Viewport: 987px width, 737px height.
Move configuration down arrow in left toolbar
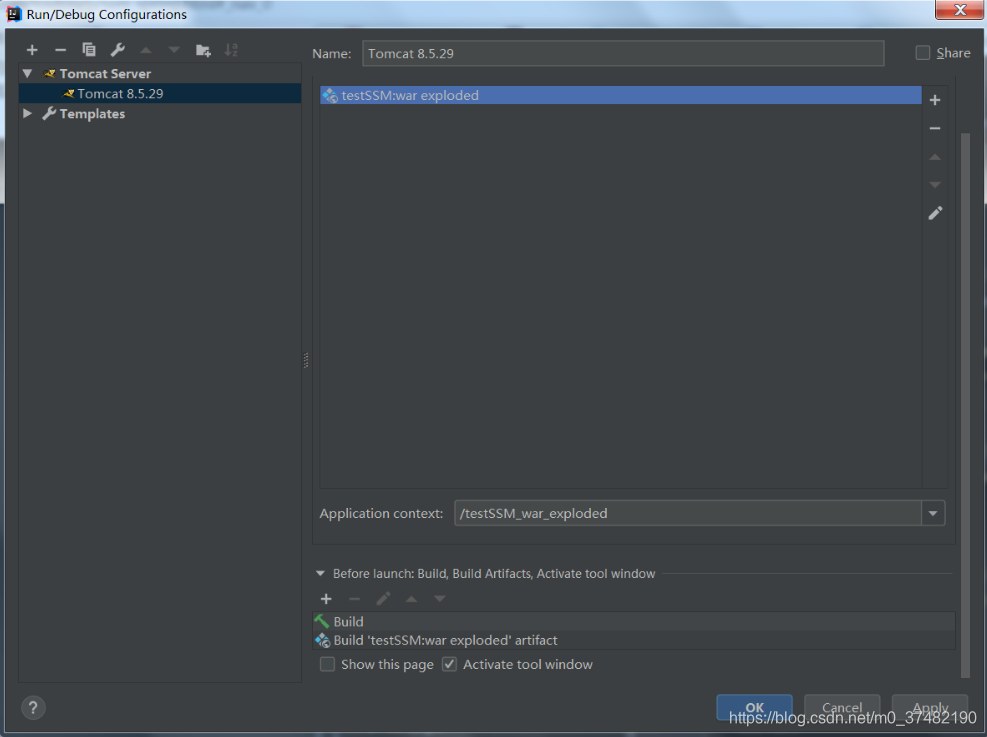pyautogui.click(x=174, y=50)
